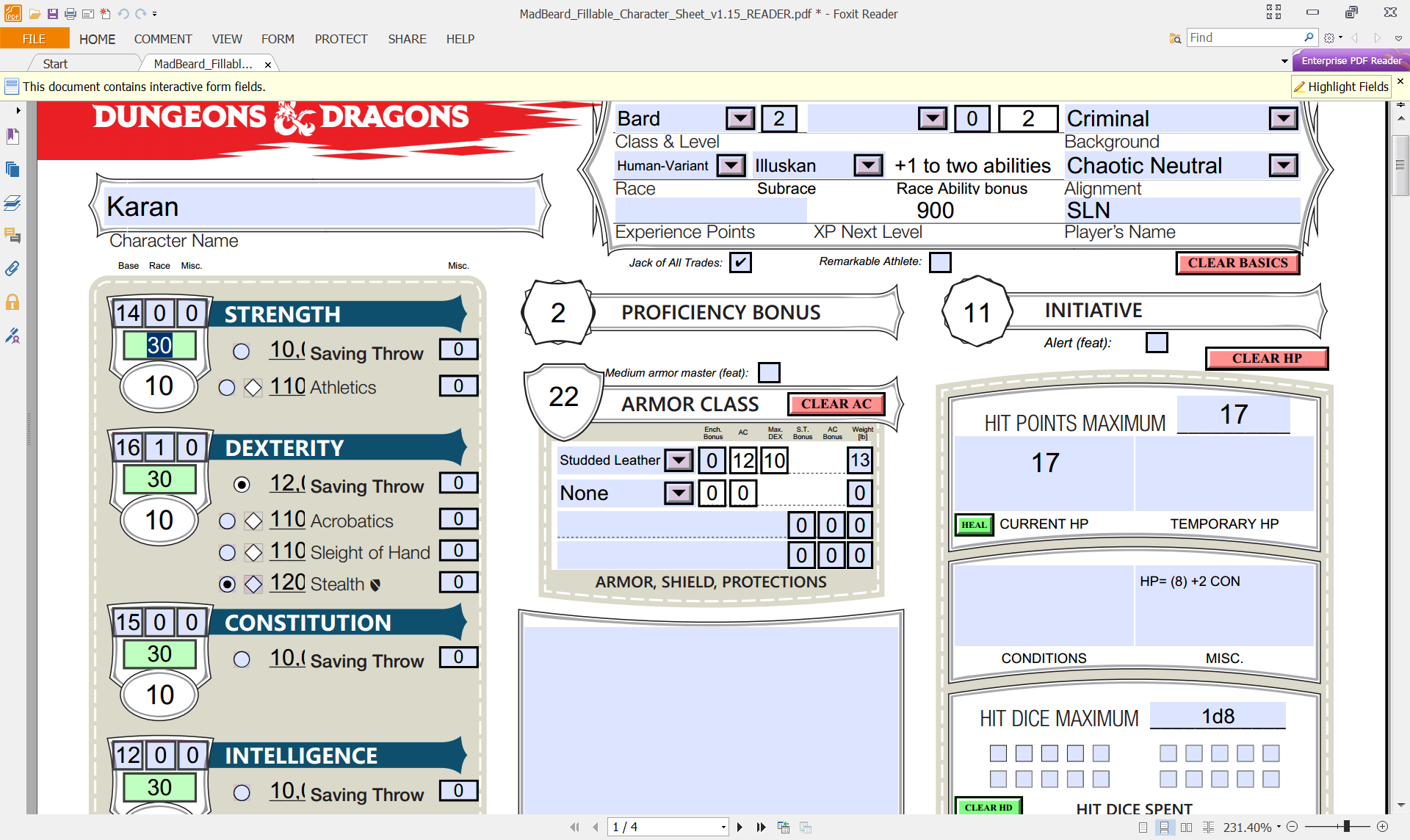Open the zoom percentage dropdown arrow
This screenshot has width=1410, height=840.
[1279, 827]
